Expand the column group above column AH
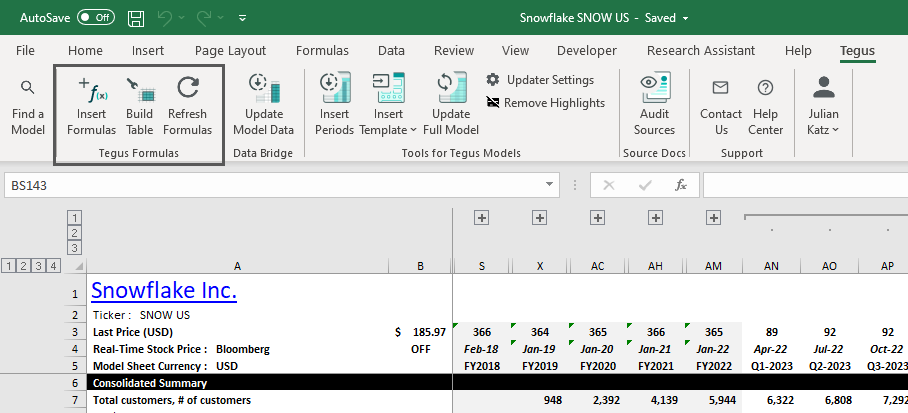 655,218
